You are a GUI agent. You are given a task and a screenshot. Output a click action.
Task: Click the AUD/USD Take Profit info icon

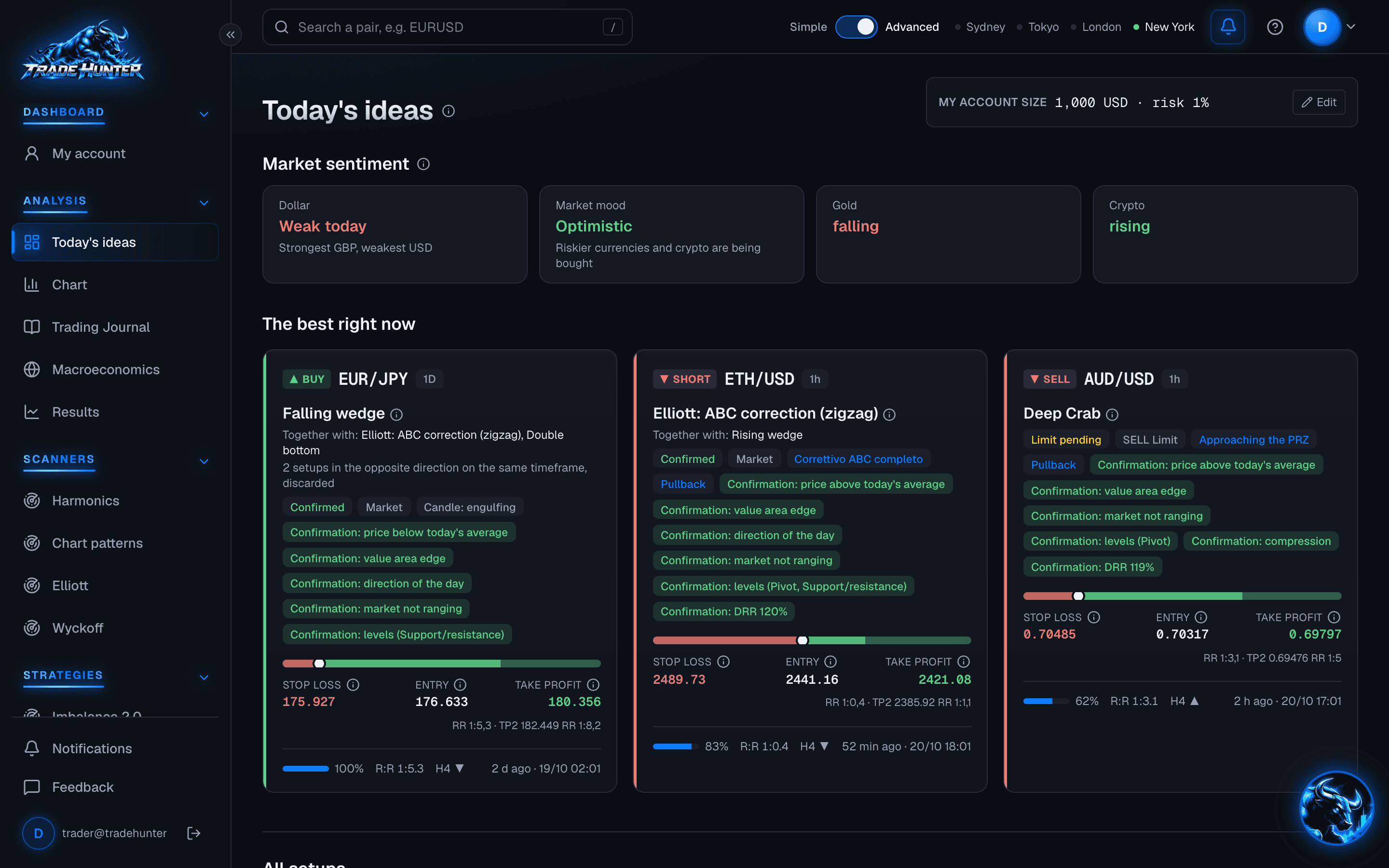coord(1335,617)
